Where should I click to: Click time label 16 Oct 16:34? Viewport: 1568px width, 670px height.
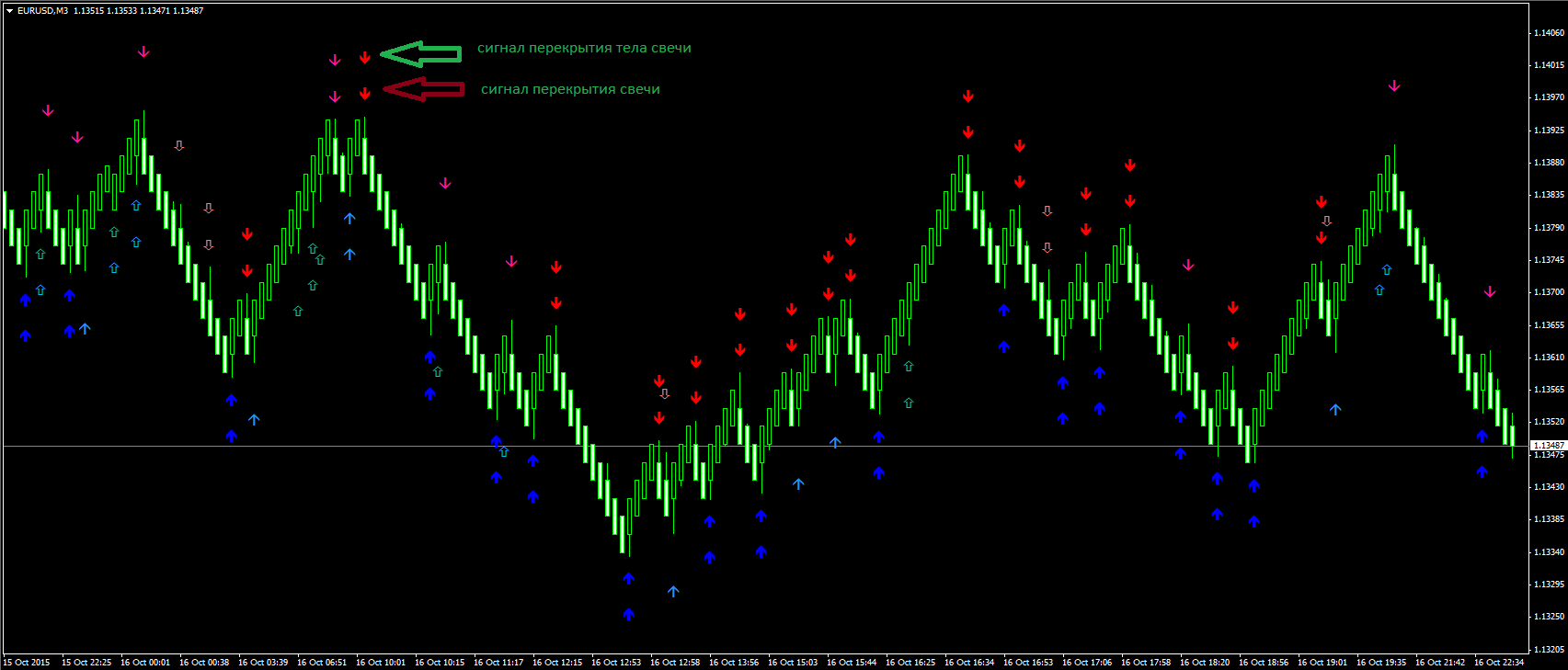coord(969,663)
